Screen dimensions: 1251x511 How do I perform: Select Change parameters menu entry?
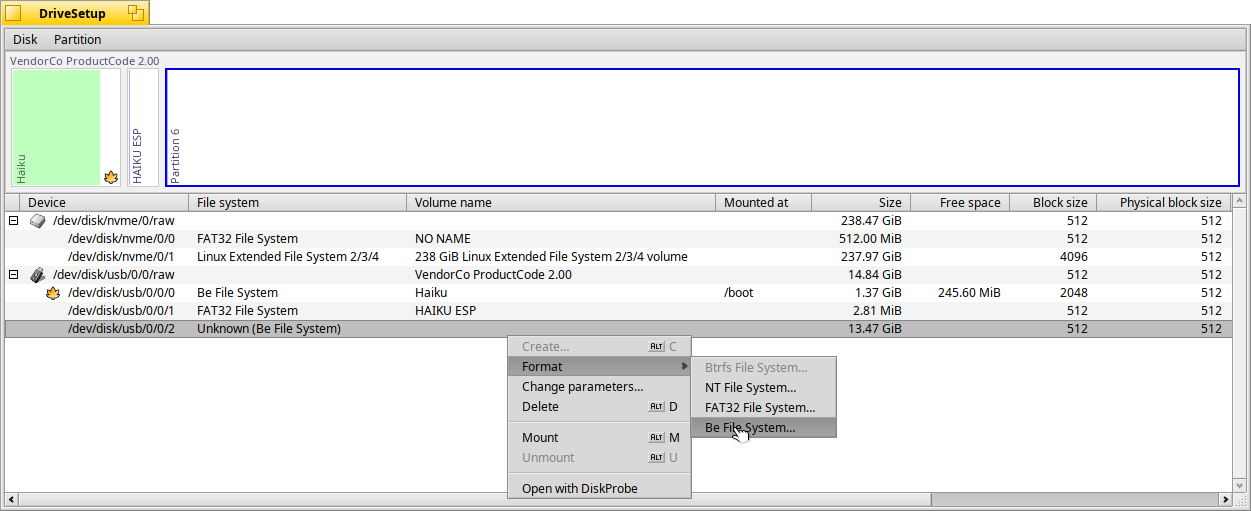582,387
